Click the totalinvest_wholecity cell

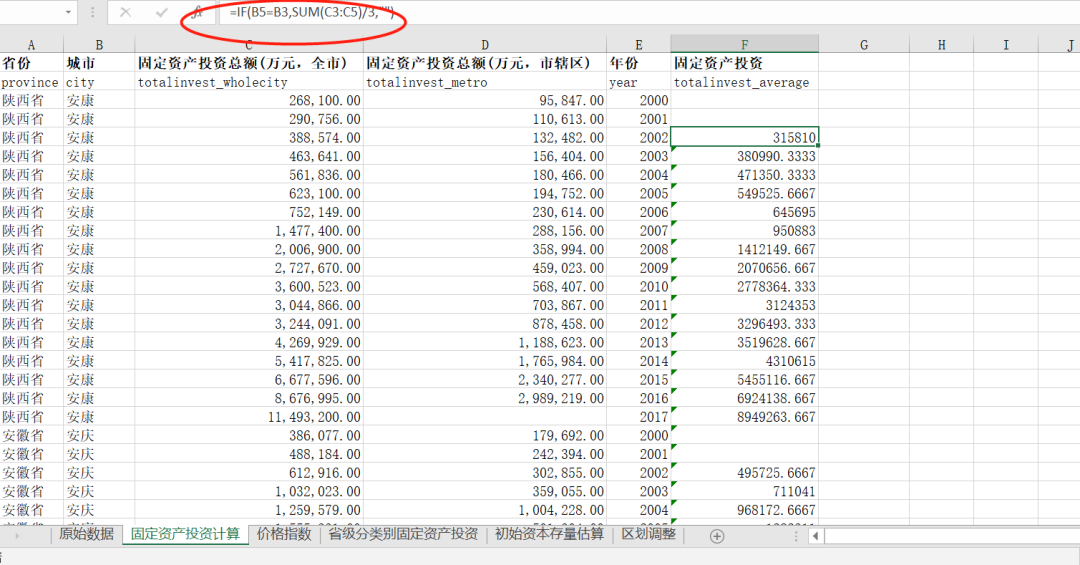[x=249, y=82]
